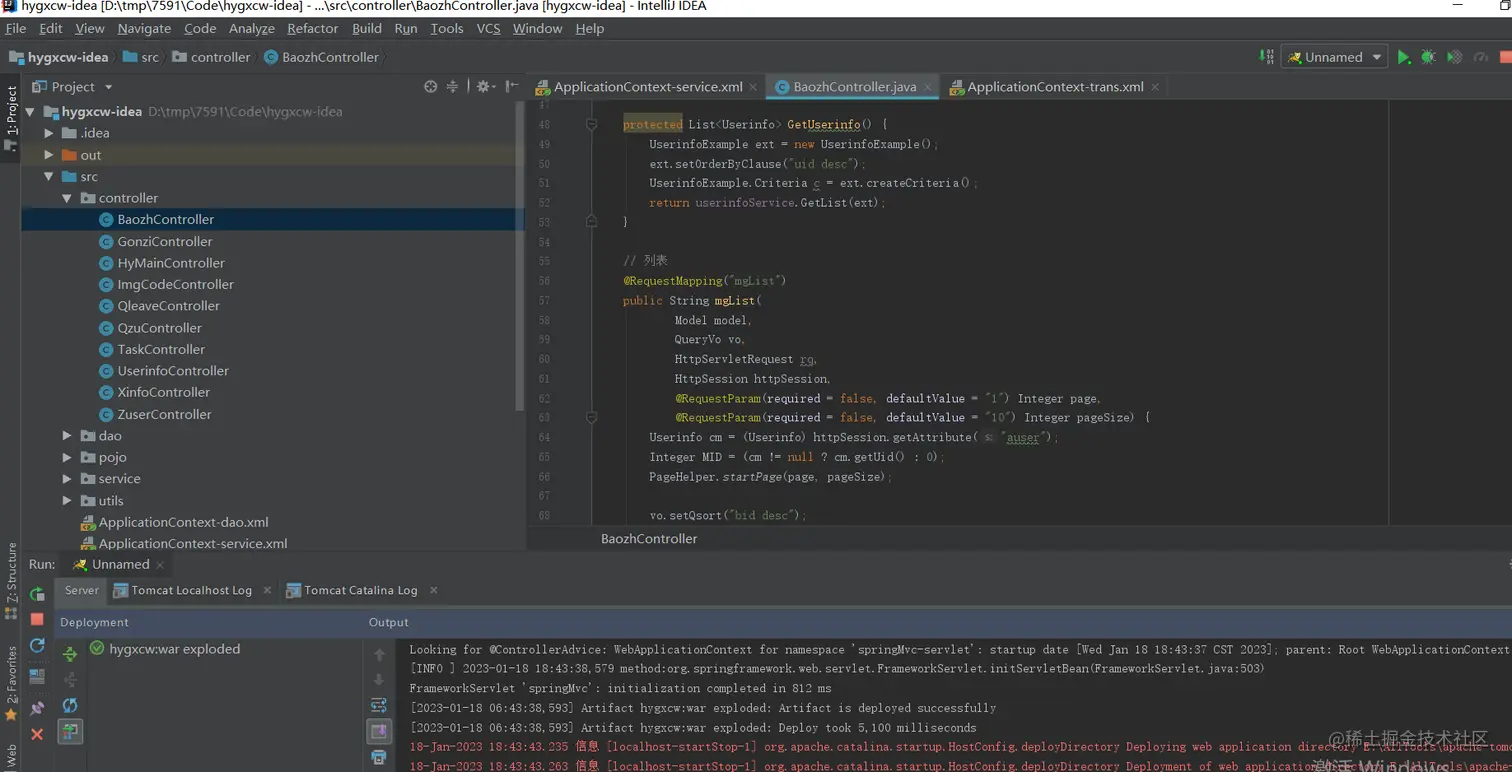Screen dimensions: 1512x772
Task: Select hygxcw:war exploded deployment
Action: tap(165, 649)
